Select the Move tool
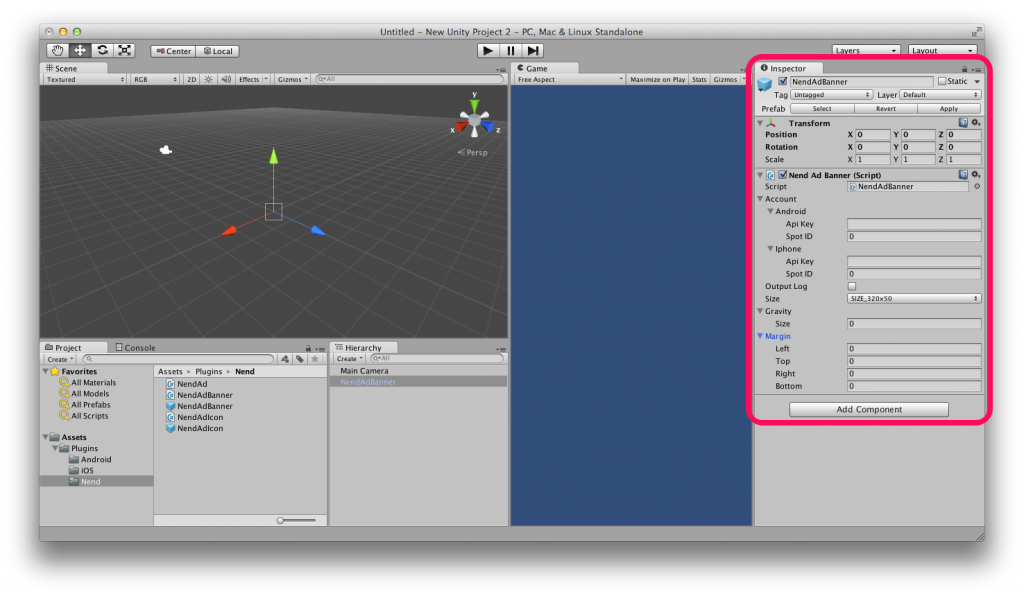The width and height of the screenshot is (1024, 596). point(80,50)
